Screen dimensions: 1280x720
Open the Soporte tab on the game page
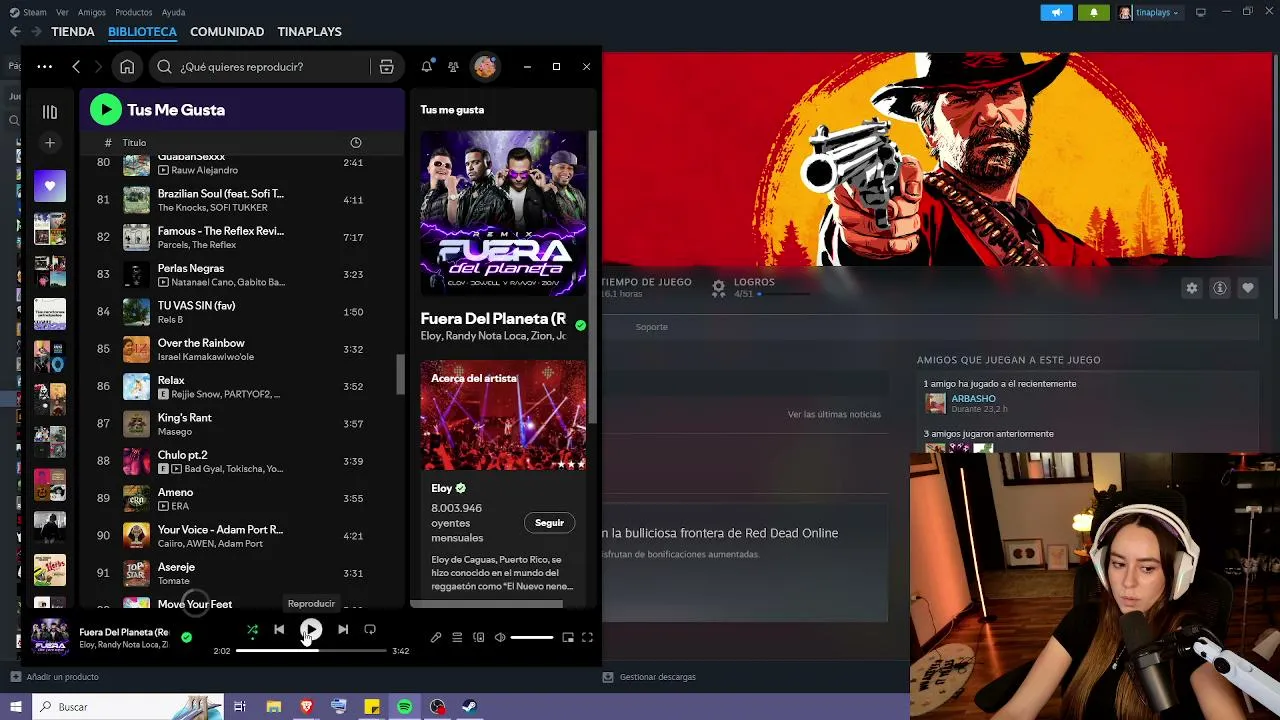click(652, 327)
